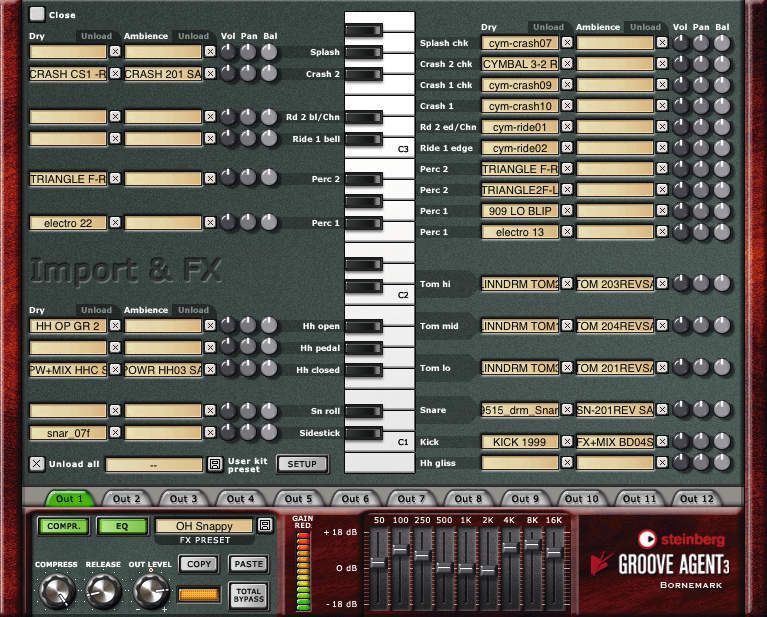Viewport: 767px width, 617px height.
Task: Clear the CRASH 201 SA ambience slot
Action: [x=210, y=73]
